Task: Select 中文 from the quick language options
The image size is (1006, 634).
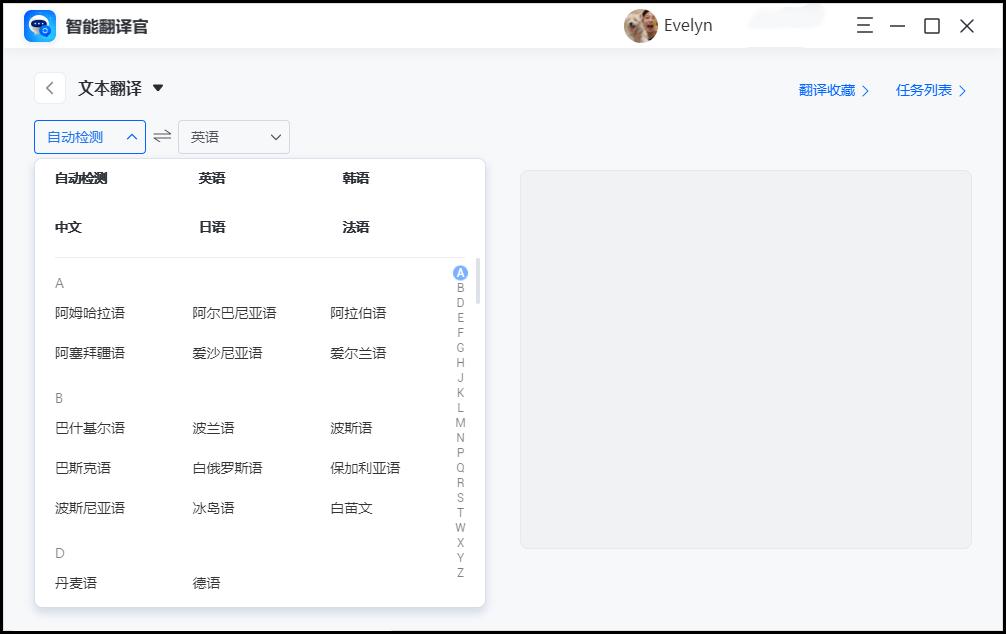Action: click(x=67, y=227)
